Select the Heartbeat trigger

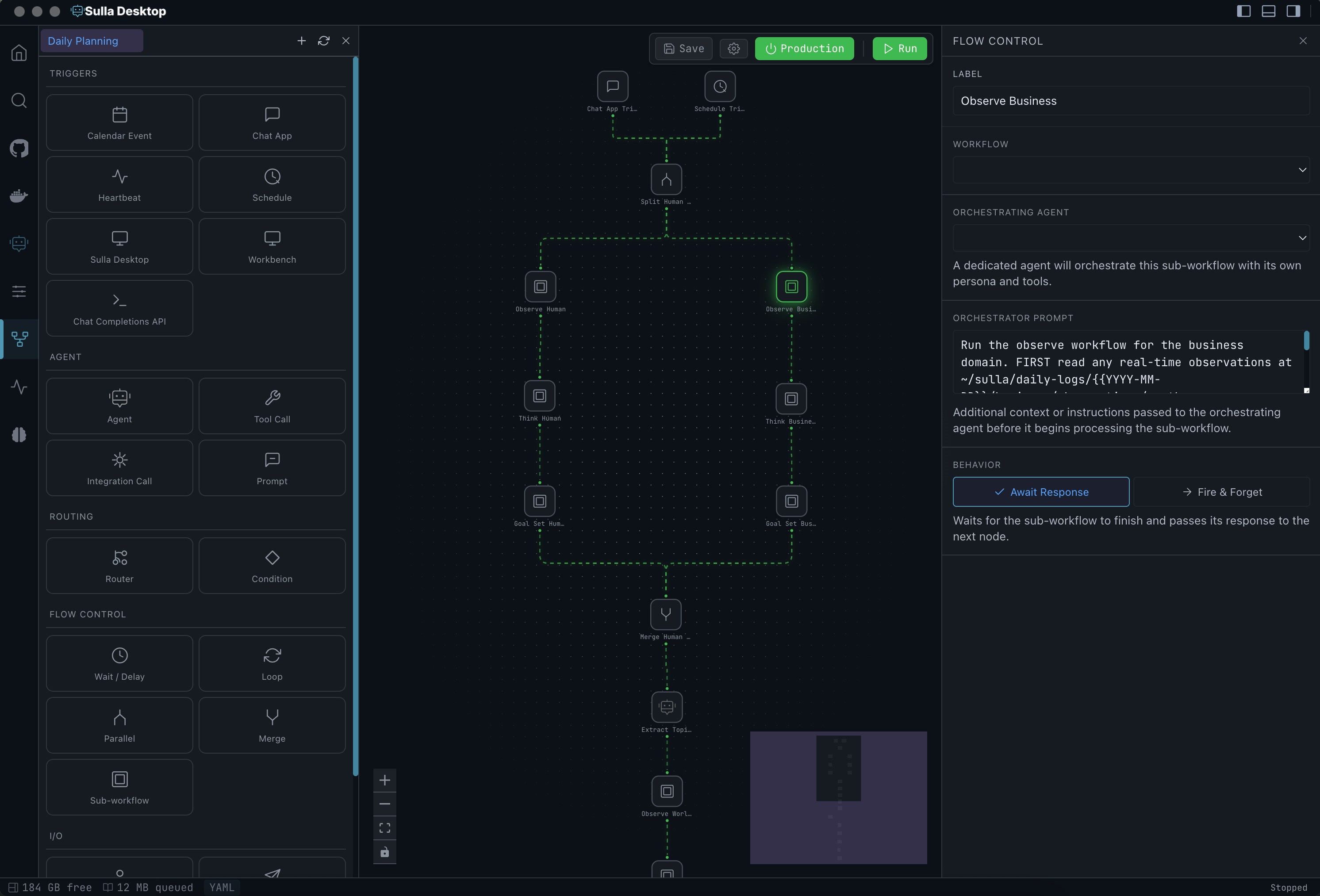[x=119, y=184]
